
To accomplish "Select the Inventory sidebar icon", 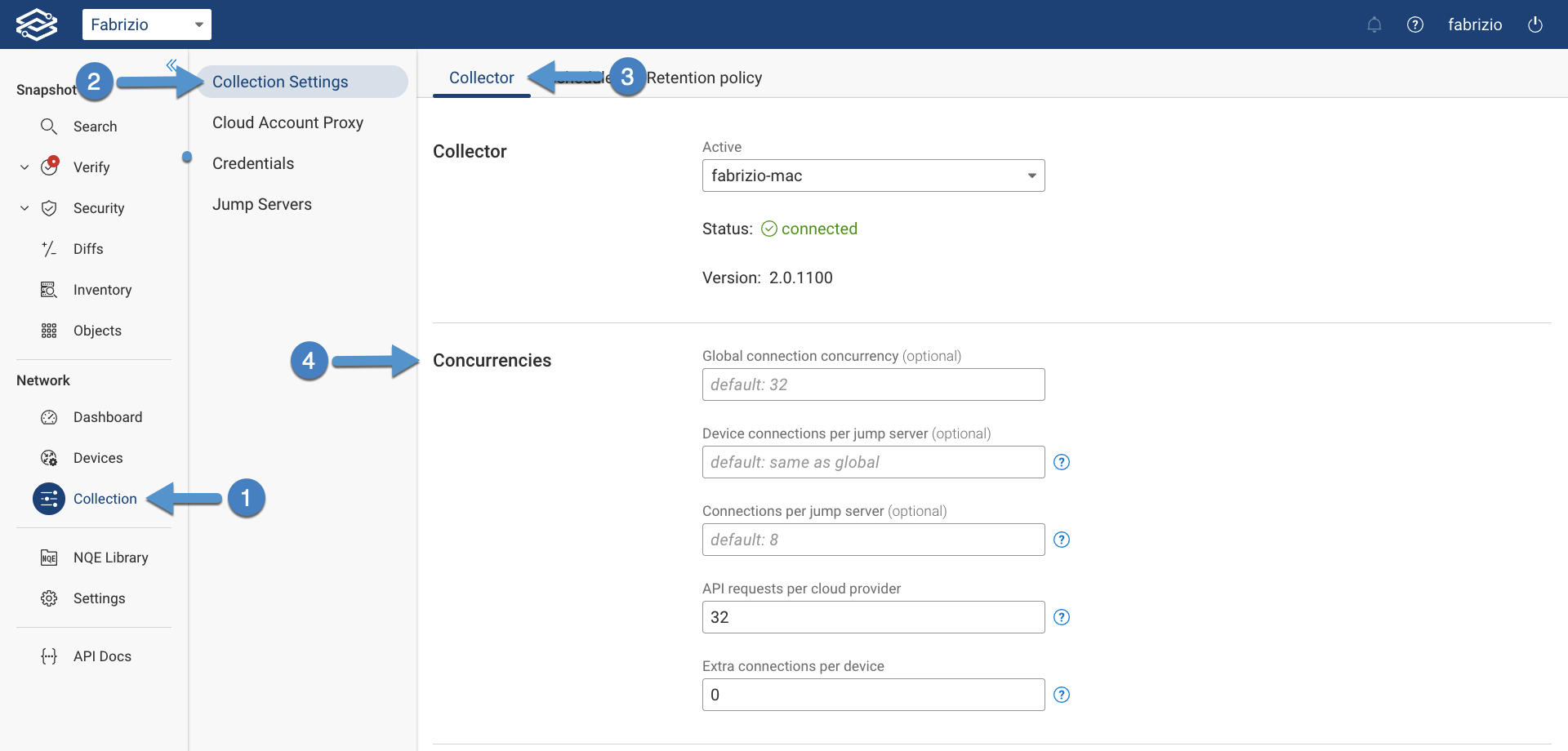I will [48, 290].
